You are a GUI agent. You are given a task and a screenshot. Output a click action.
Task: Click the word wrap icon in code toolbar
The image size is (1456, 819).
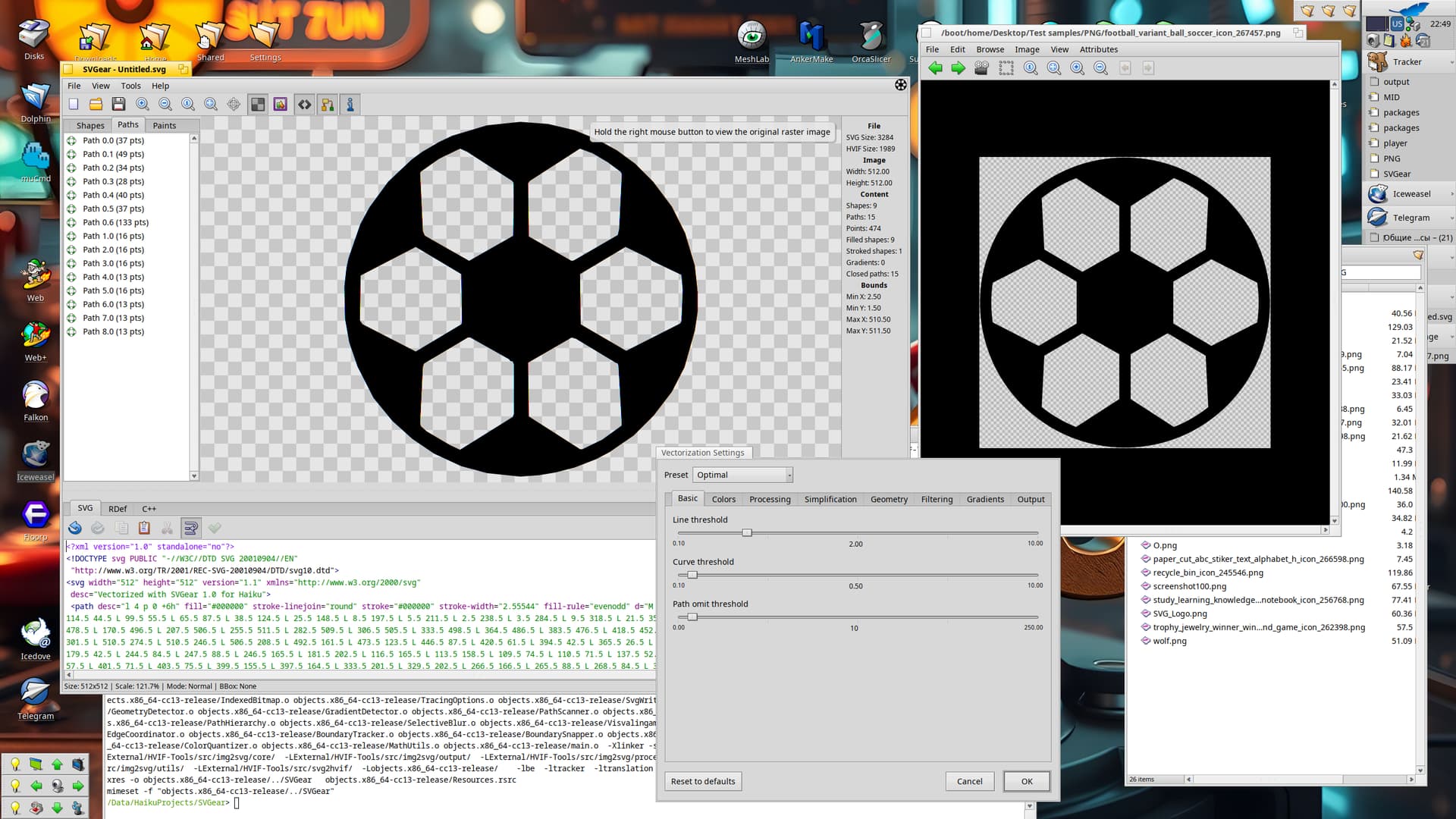191,528
